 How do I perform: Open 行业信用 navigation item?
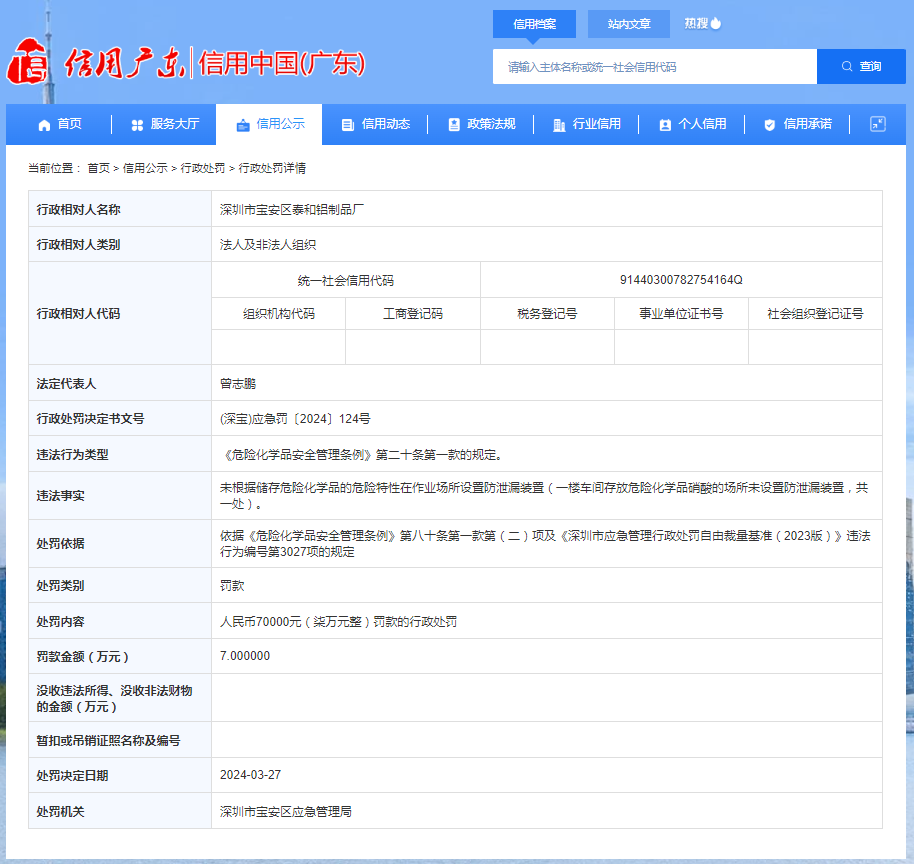tap(587, 124)
